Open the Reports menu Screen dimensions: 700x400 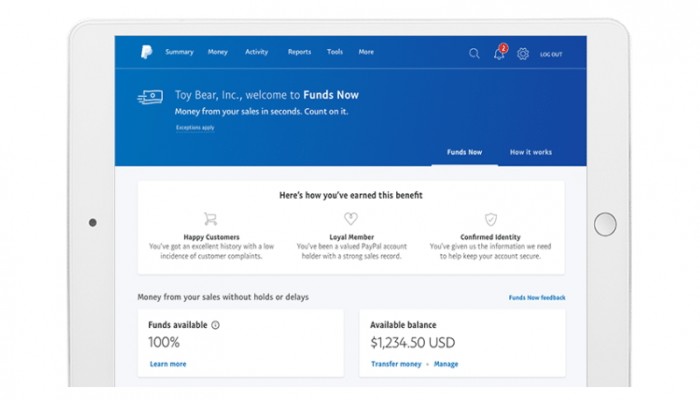point(299,52)
